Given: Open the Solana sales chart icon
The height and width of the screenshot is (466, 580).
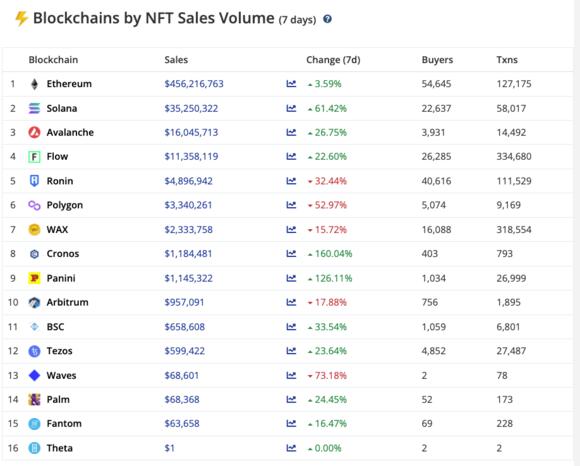Looking at the screenshot, I should click(x=291, y=108).
